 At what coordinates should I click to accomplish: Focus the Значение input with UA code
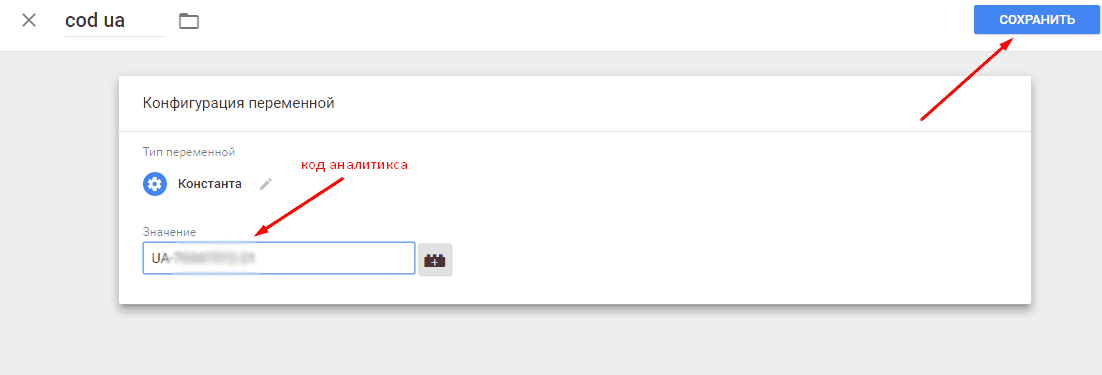(279, 258)
